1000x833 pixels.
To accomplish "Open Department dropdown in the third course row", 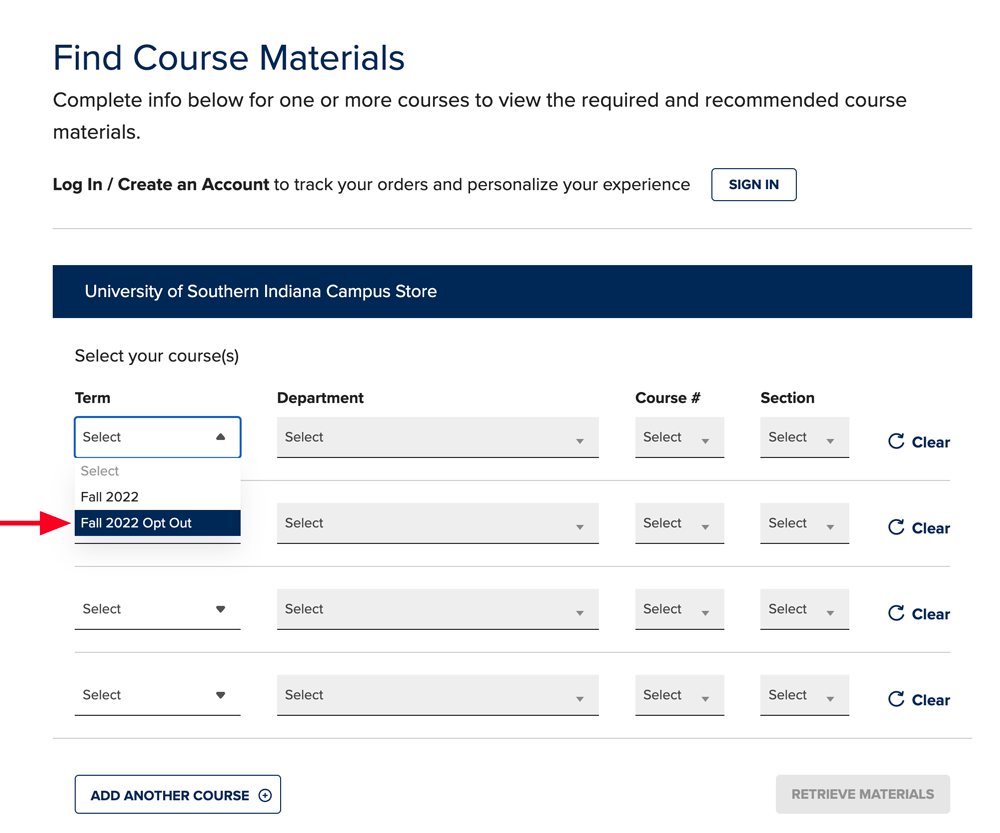I will click(438, 609).
